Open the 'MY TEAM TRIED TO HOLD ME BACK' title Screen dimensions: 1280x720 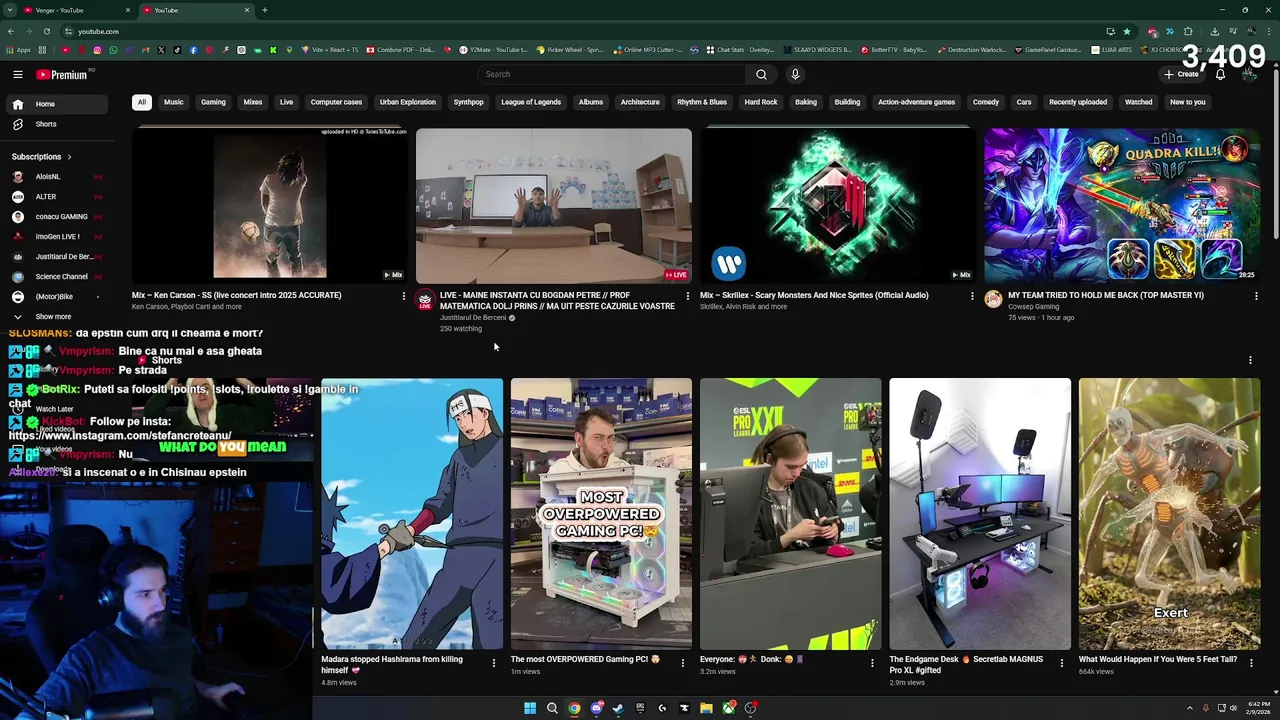1105,295
